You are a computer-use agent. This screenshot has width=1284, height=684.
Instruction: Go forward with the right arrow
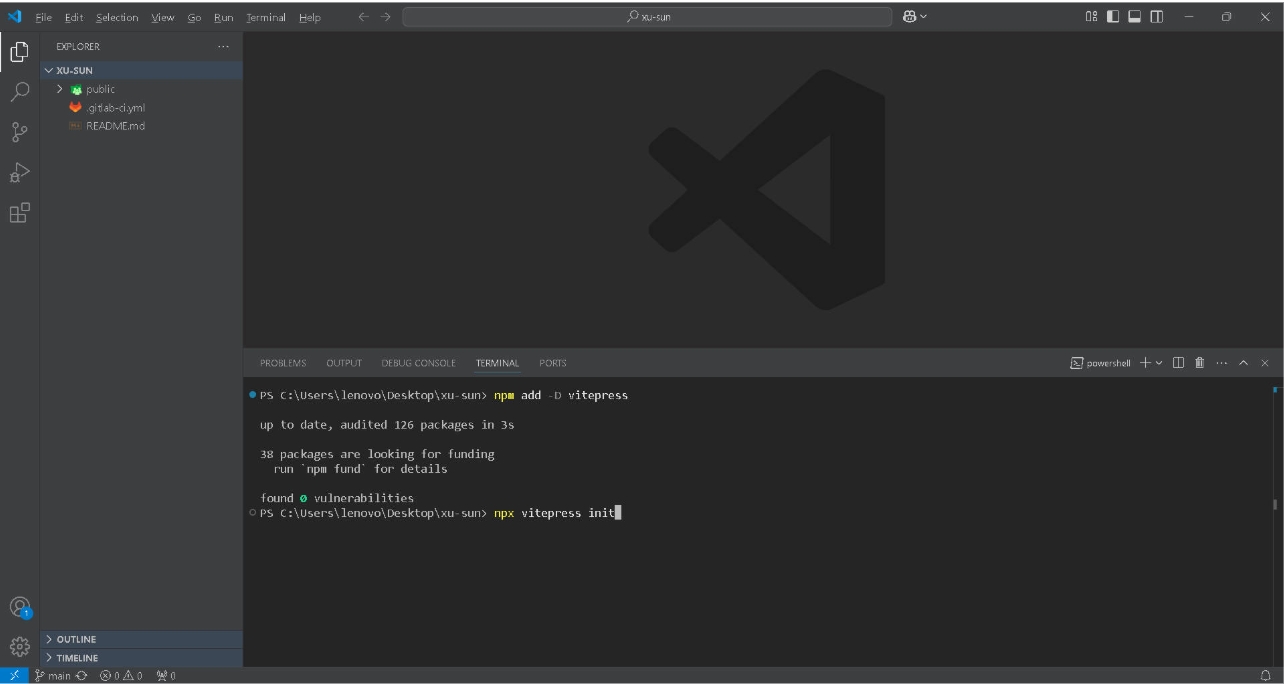tap(385, 17)
